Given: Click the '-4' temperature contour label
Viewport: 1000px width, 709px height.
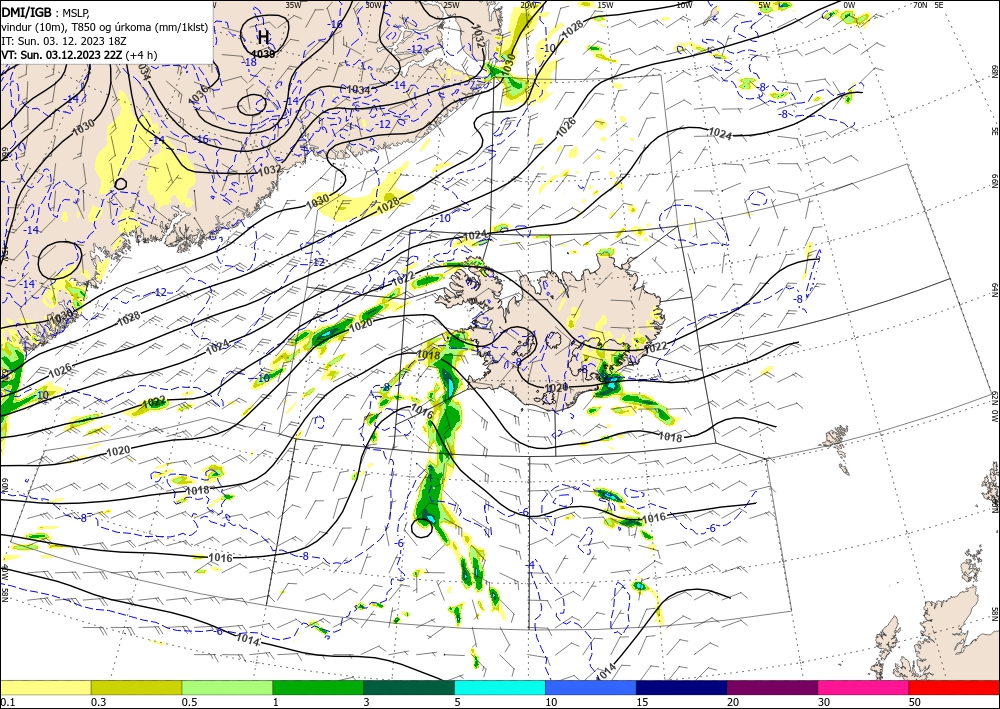Looking at the screenshot, I should coord(531,565).
